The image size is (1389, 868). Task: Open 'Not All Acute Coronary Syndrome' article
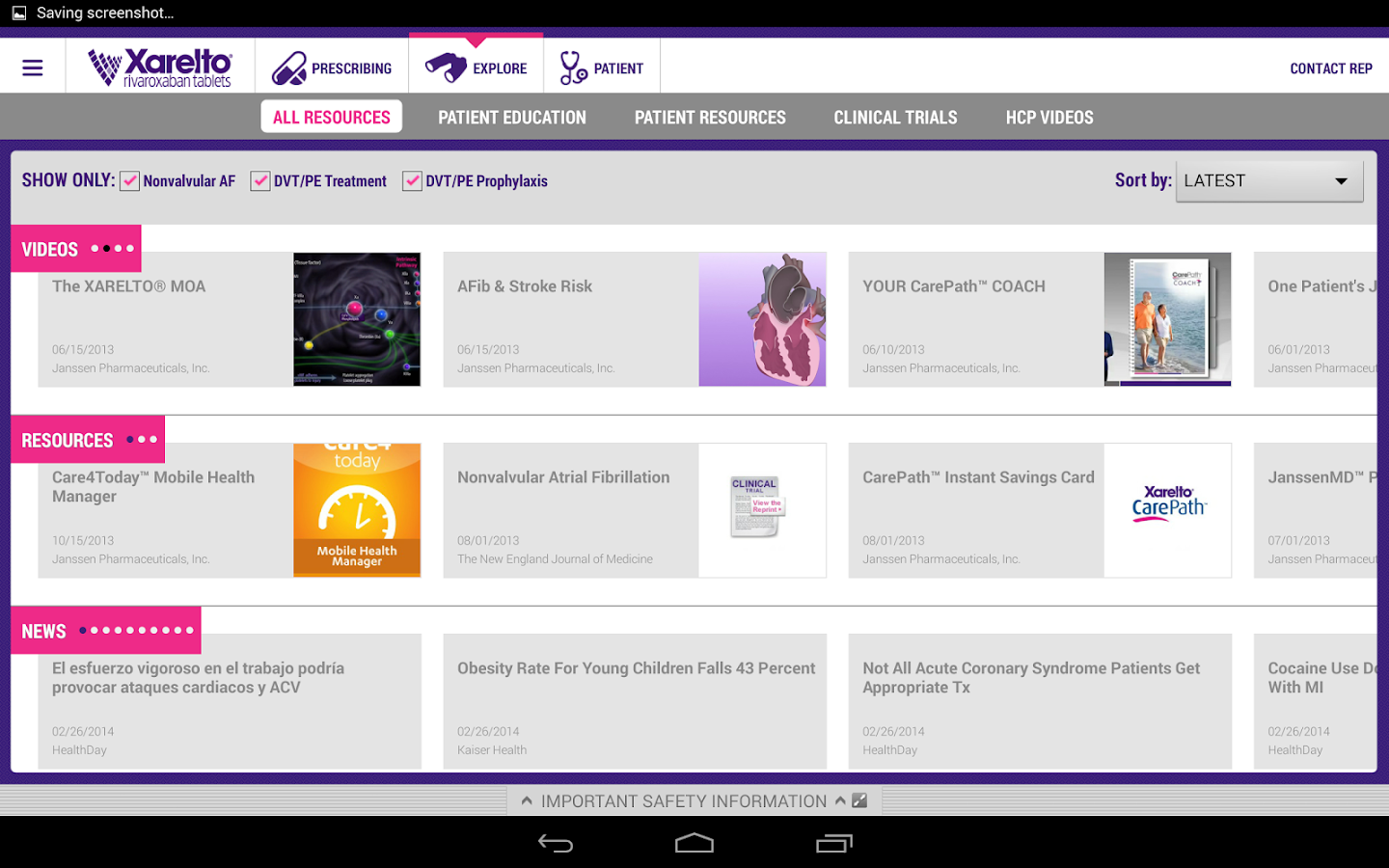tap(1040, 701)
